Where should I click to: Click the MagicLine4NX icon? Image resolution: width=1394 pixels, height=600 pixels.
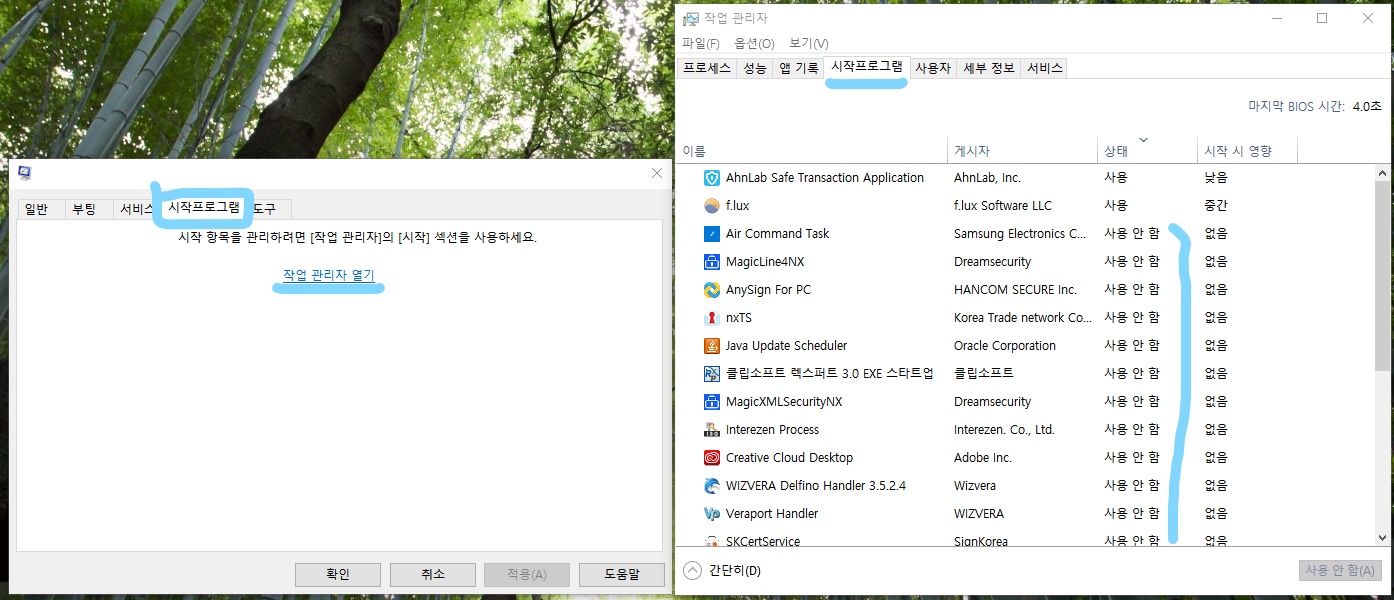712,262
